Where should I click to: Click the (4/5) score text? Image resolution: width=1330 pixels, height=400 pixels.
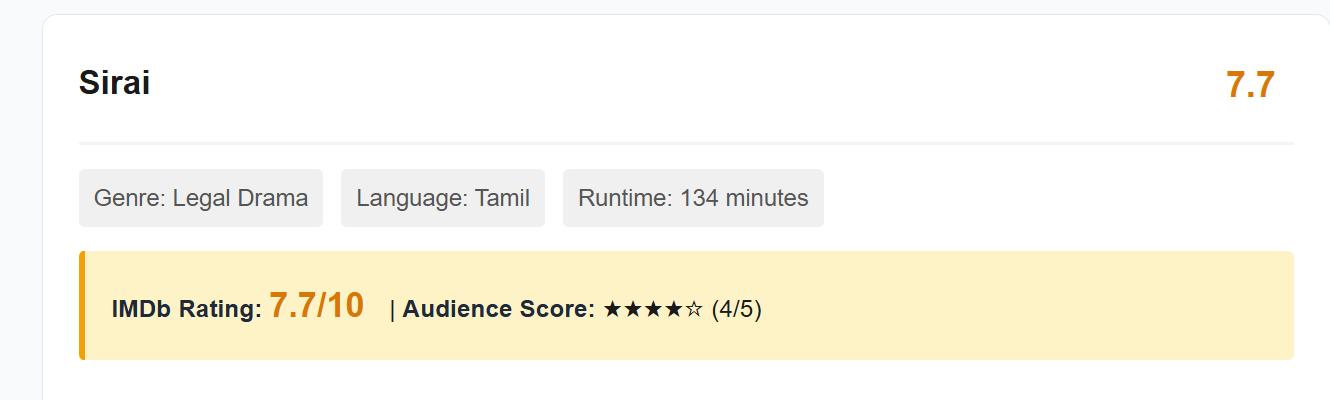(737, 310)
